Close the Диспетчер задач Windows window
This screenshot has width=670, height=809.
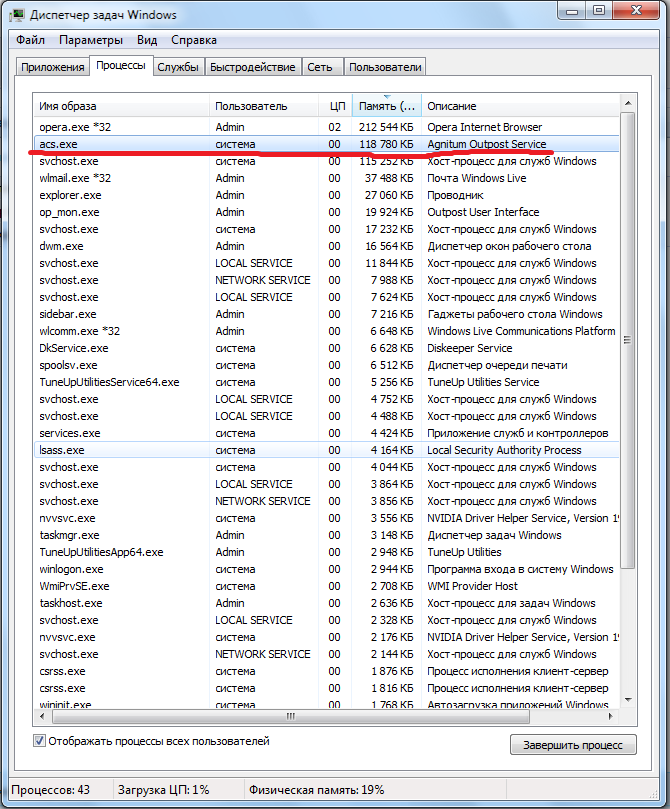(x=636, y=11)
